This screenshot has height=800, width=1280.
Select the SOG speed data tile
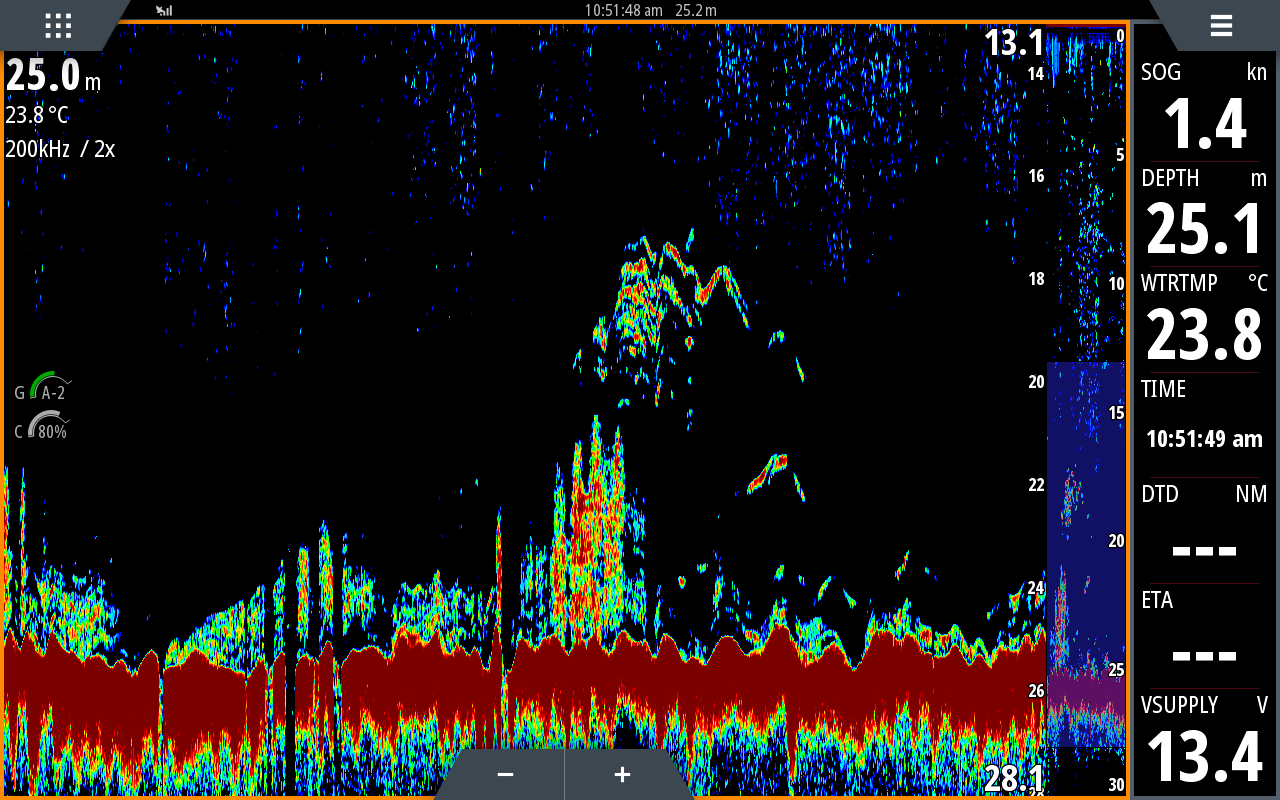1204,108
